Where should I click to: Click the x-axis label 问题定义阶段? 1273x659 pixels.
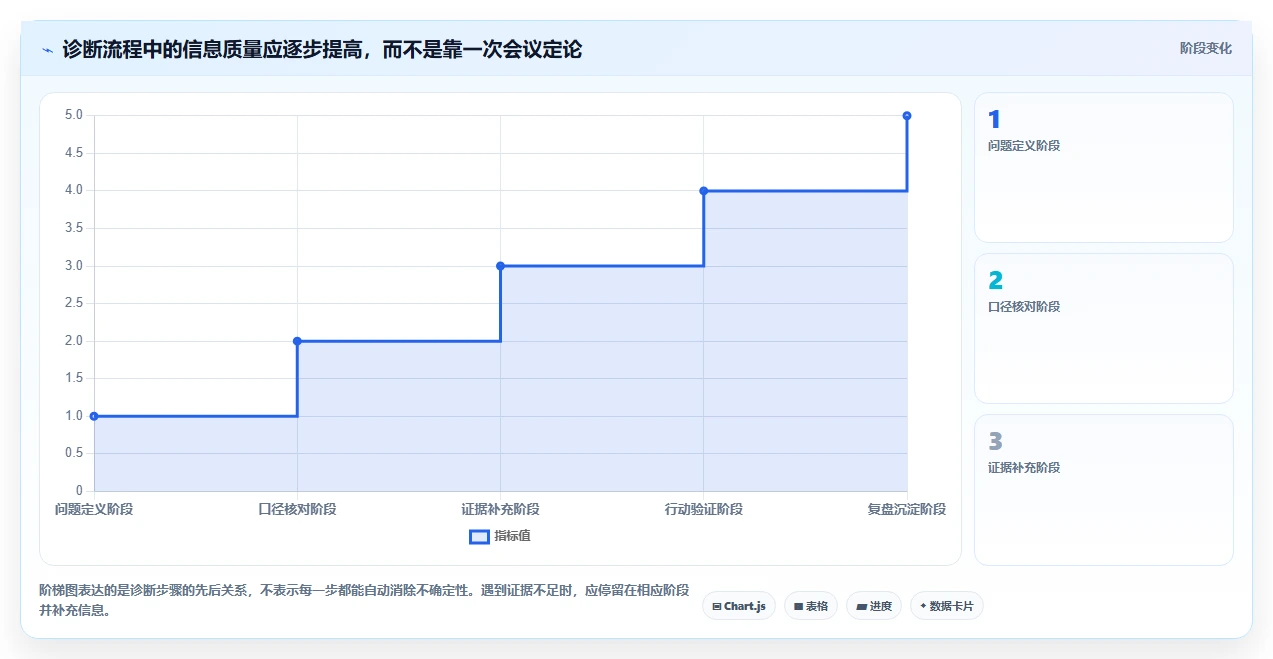(94, 509)
